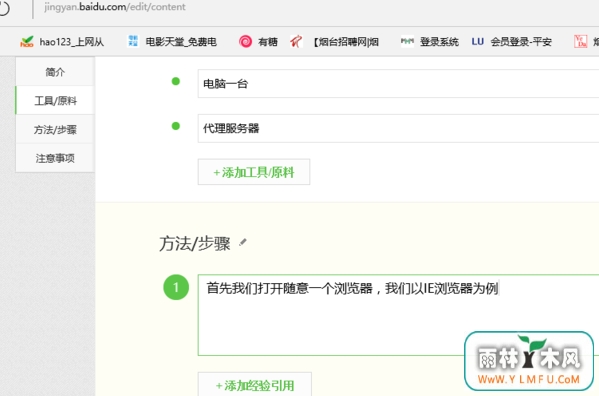This screenshot has height=396, width=599.
Task: Click the 电脑一台 tool input field
Action: [398, 84]
